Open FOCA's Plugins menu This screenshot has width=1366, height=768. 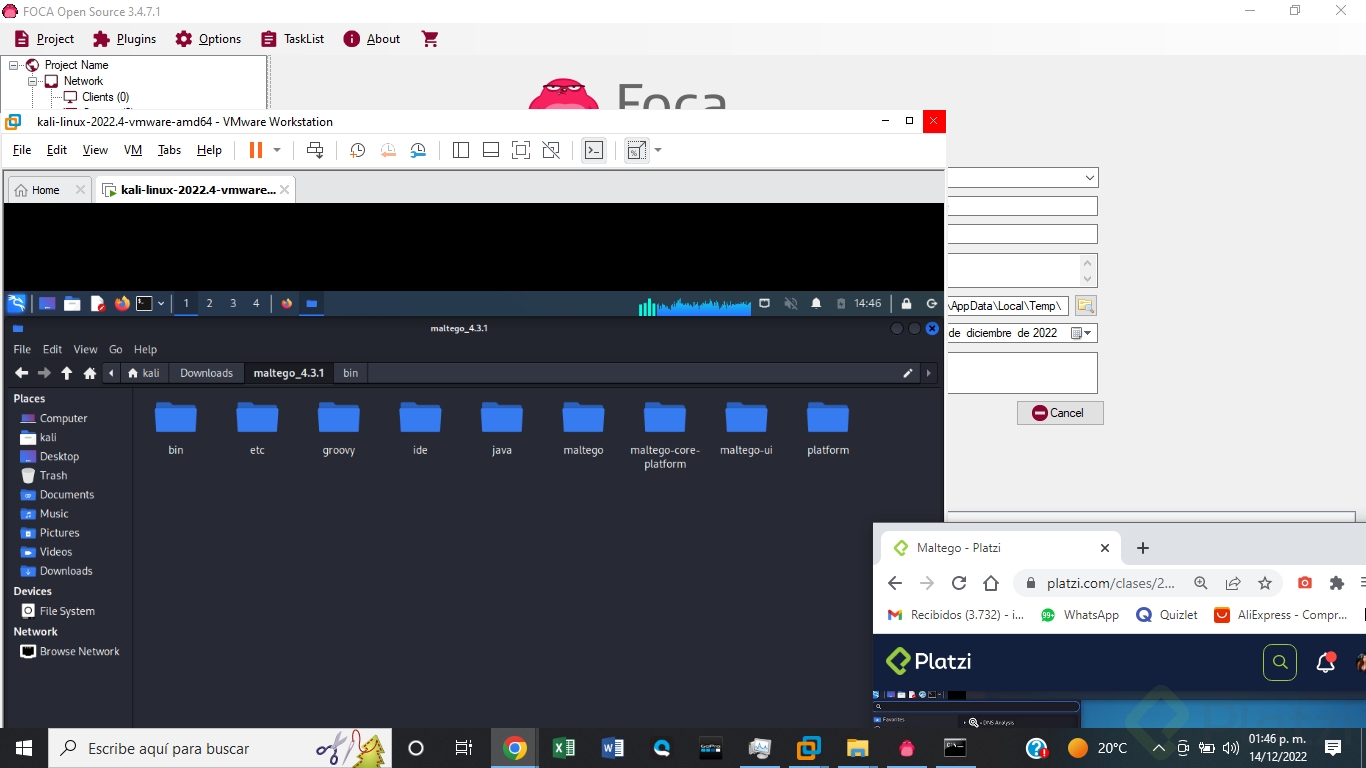(x=124, y=39)
